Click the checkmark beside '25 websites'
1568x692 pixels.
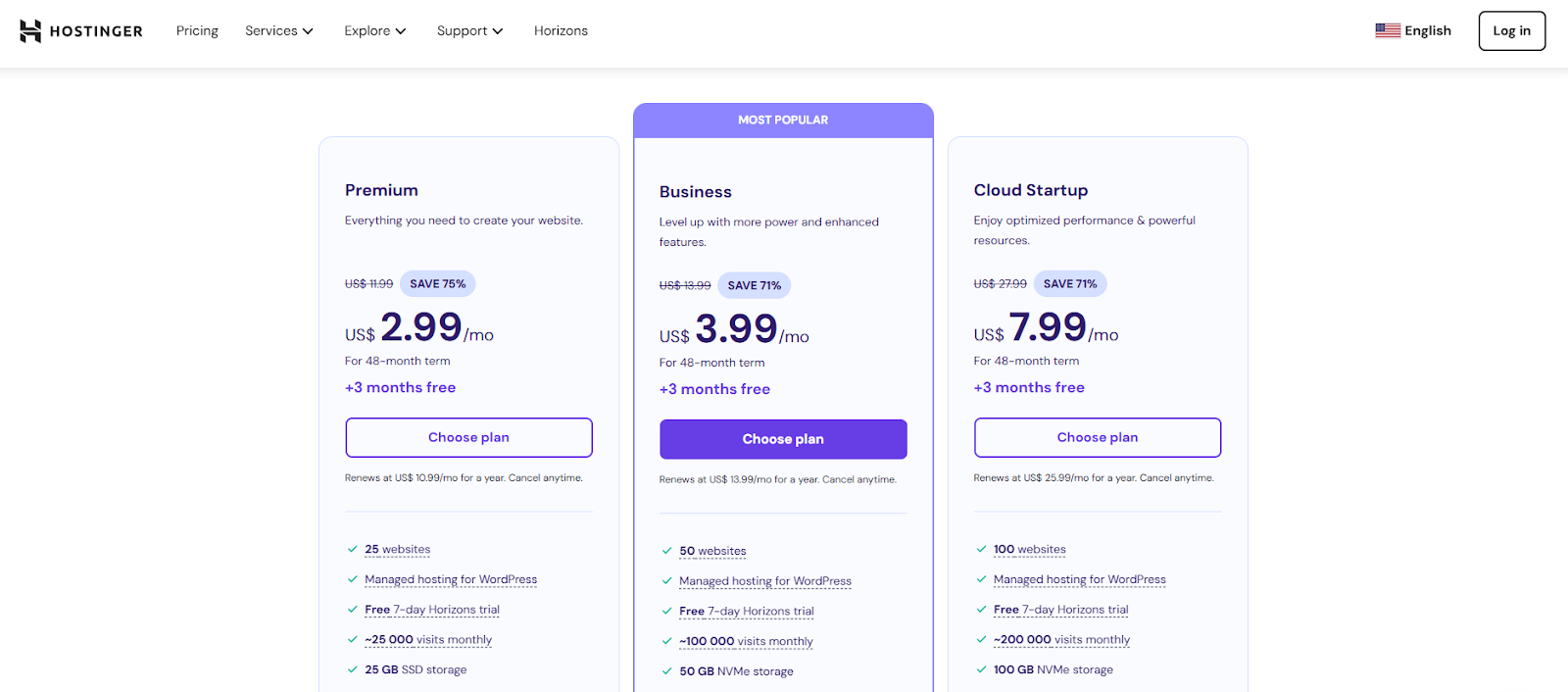coord(353,549)
